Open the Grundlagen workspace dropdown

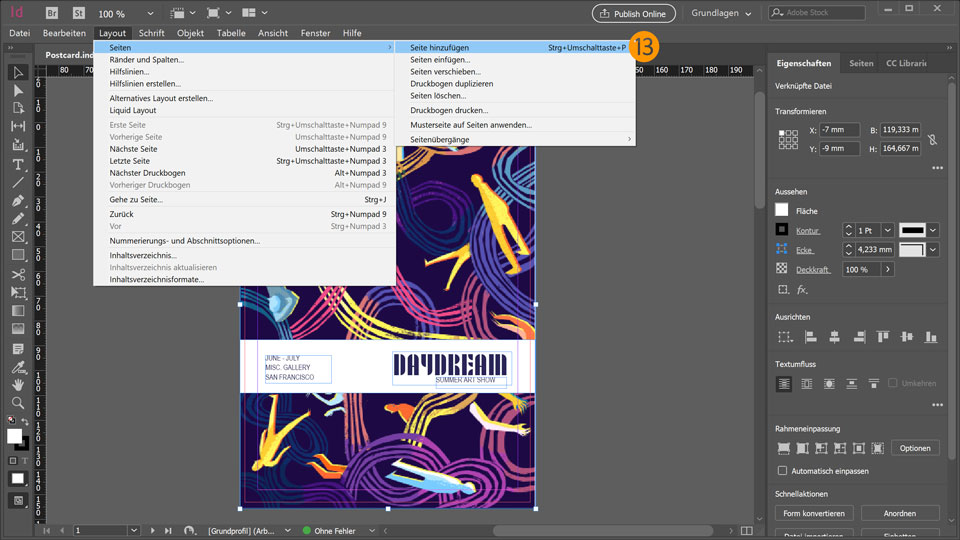pyautogui.click(x=721, y=13)
